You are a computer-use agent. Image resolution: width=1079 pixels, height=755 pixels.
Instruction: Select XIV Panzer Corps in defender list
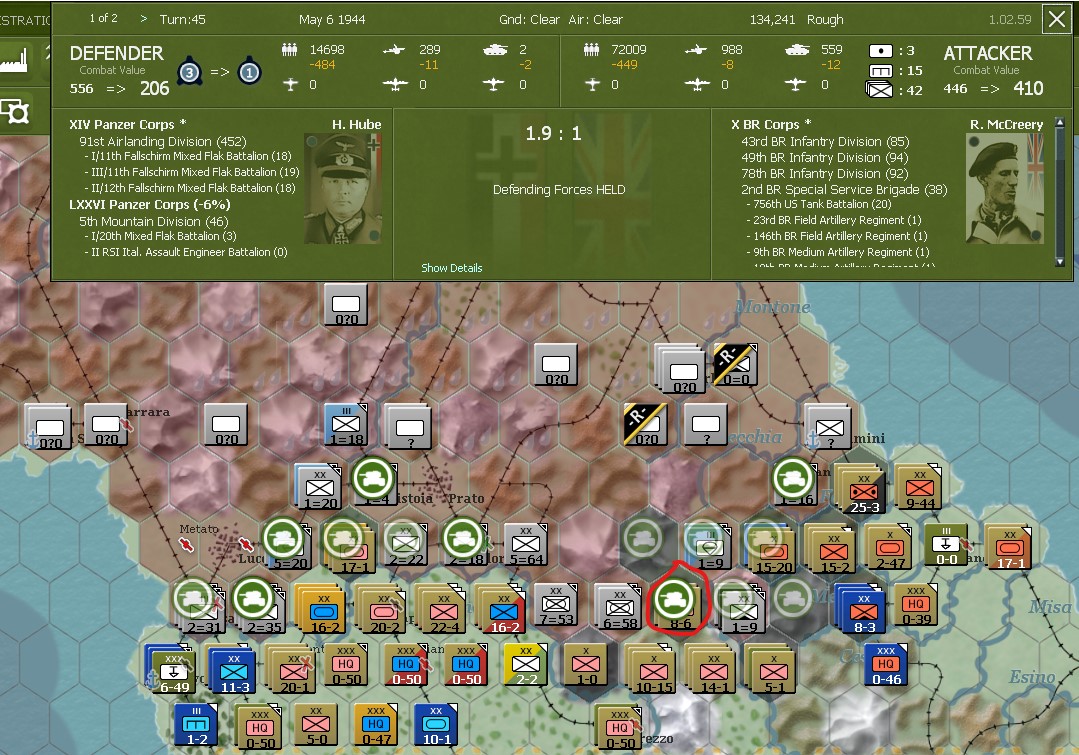click(x=127, y=125)
